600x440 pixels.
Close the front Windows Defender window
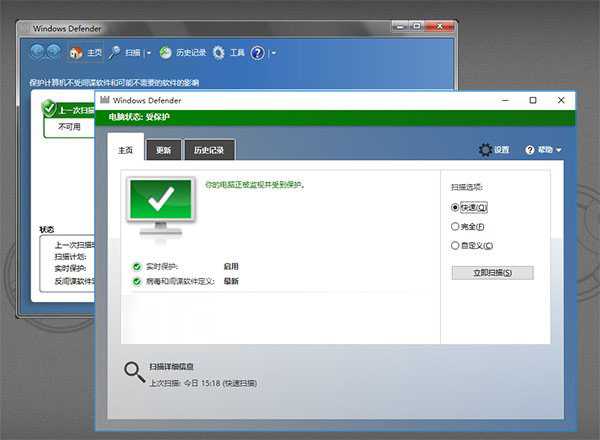pyautogui.click(x=561, y=100)
